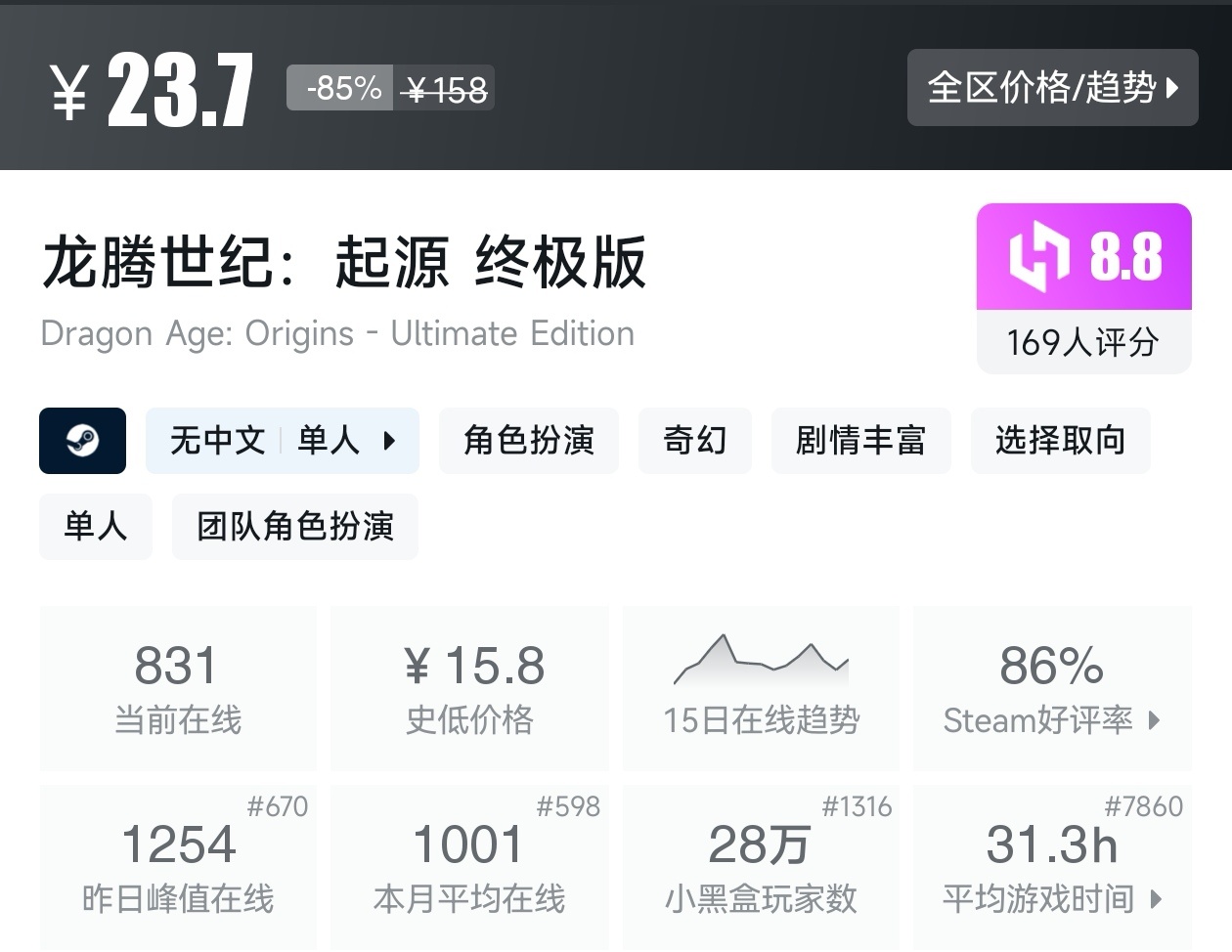The height and width of the screenshot is (952, 1232).
Task: Open the 831 当前在线 stat card
Action: click(x=178, y=688)
